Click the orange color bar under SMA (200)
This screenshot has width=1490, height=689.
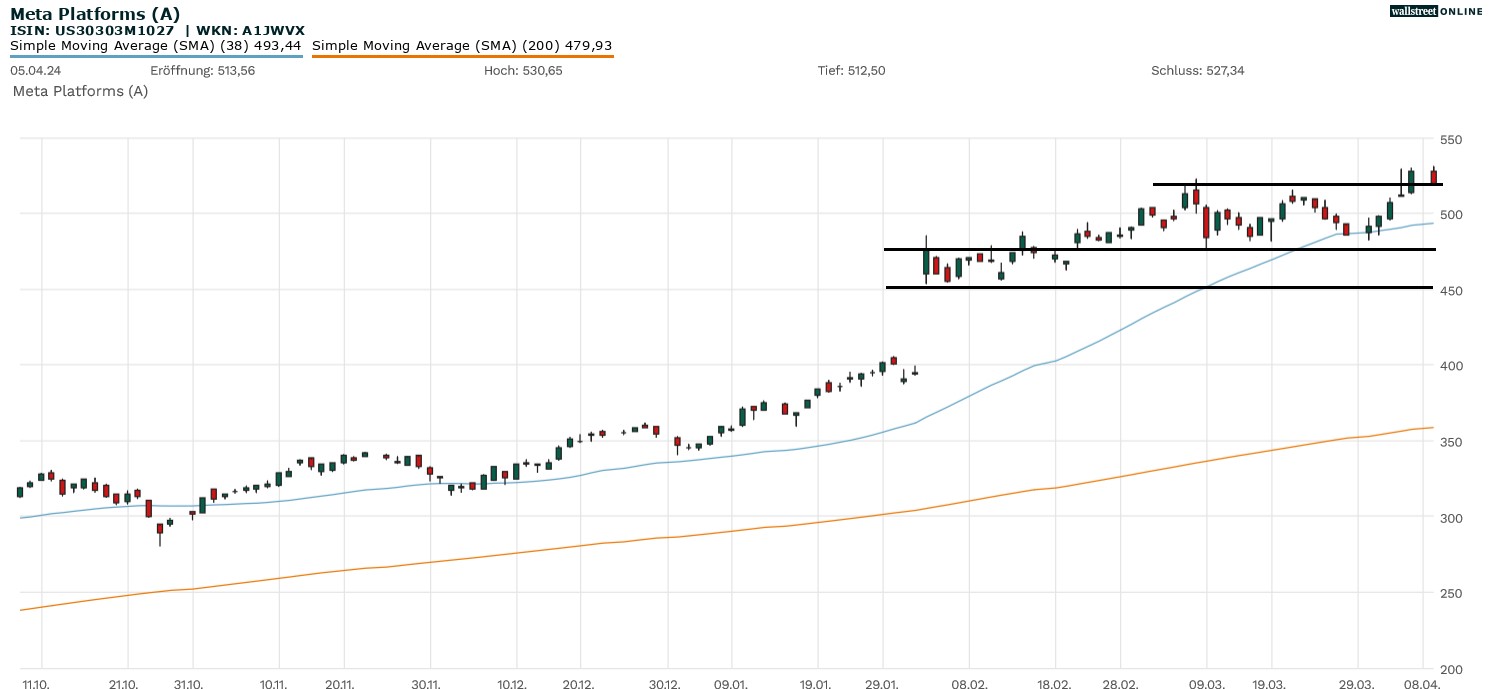[462, 56]
